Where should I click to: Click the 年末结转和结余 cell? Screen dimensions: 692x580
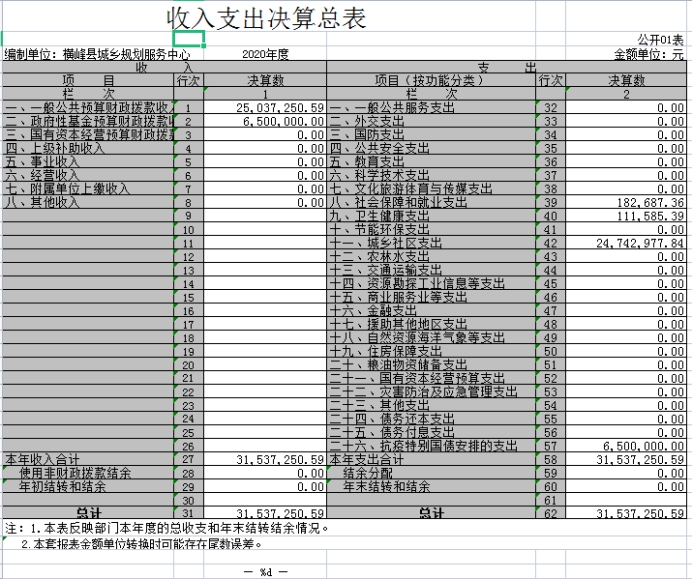386,486
